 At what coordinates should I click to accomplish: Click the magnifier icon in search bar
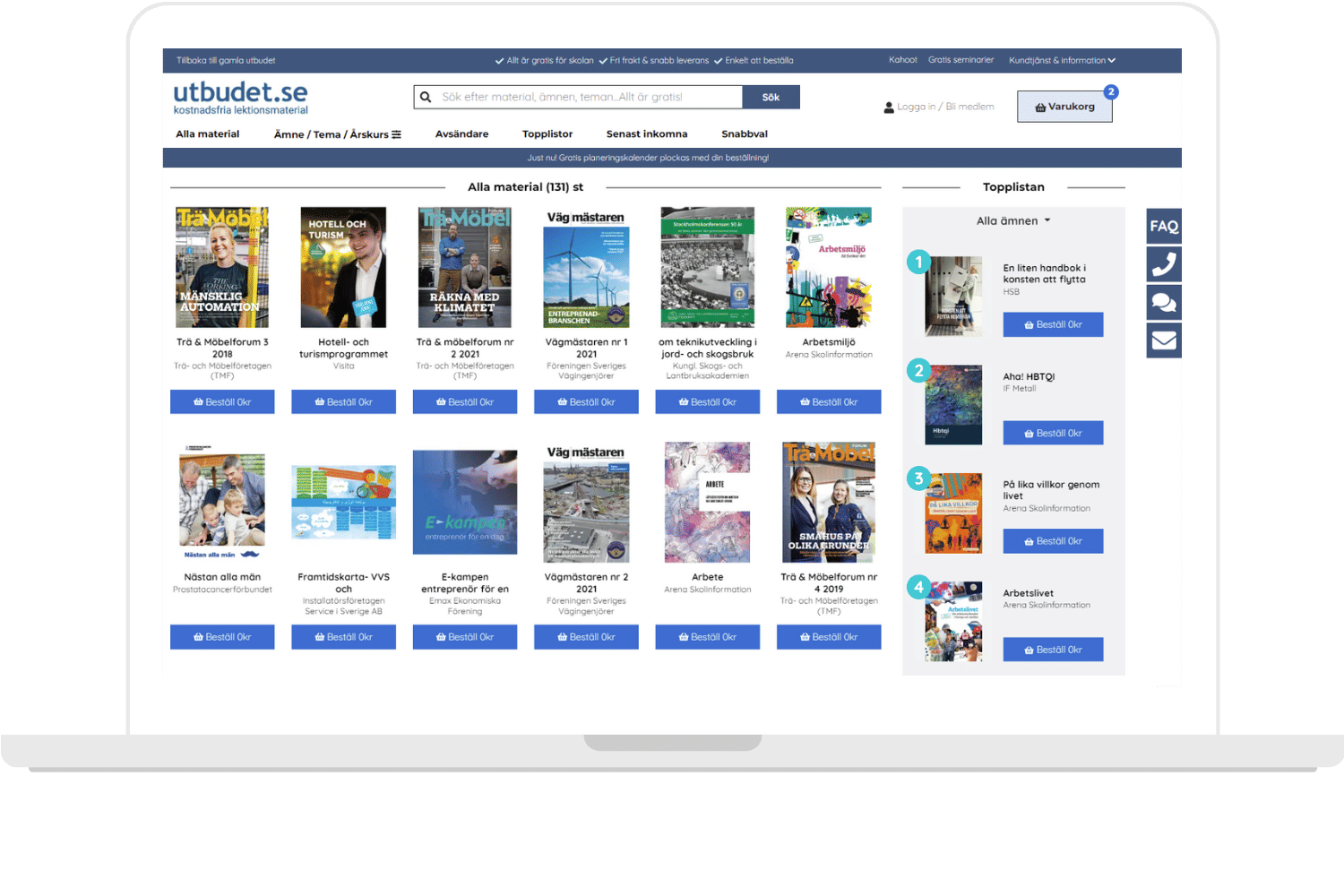point(426,97)
